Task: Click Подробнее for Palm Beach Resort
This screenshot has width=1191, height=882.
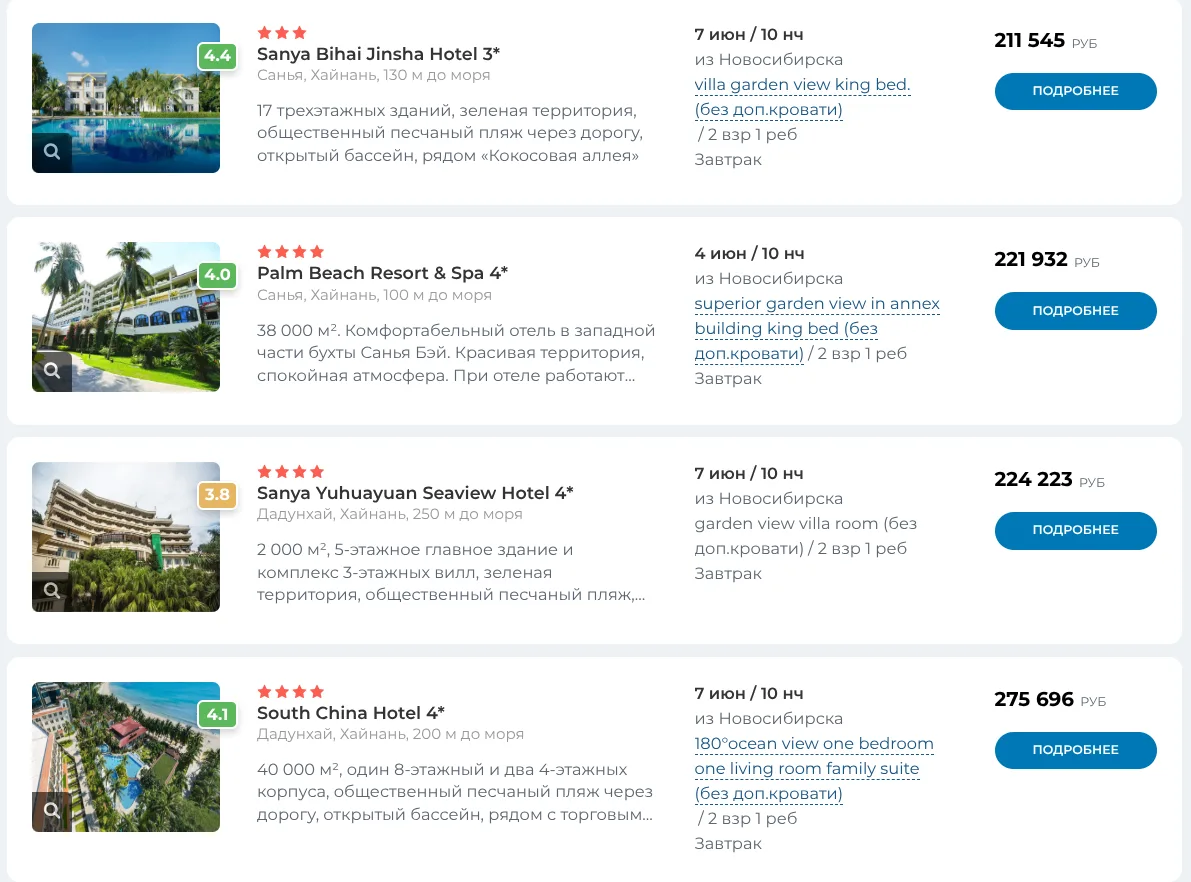Action: pyautogui.click(x=1076, y=311)
